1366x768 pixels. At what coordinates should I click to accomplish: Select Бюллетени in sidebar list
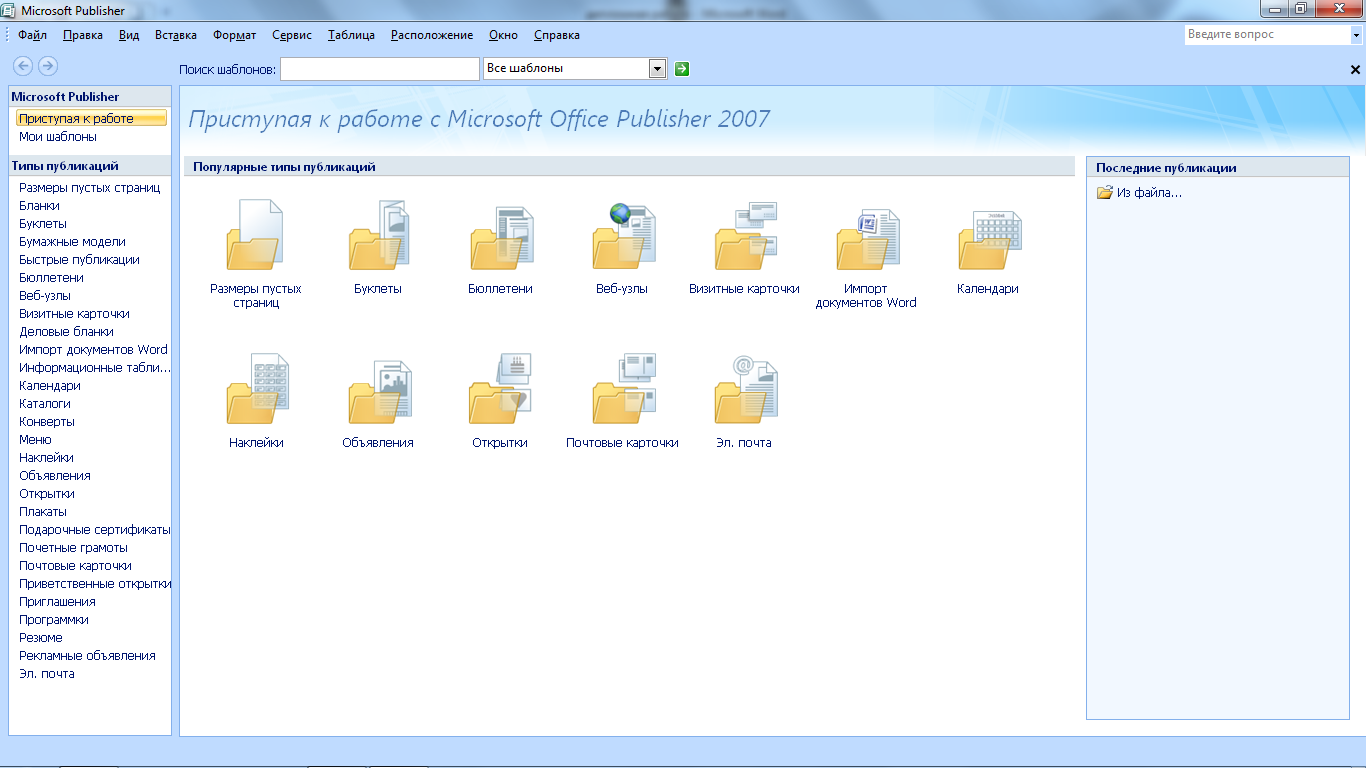coord(51,278)
